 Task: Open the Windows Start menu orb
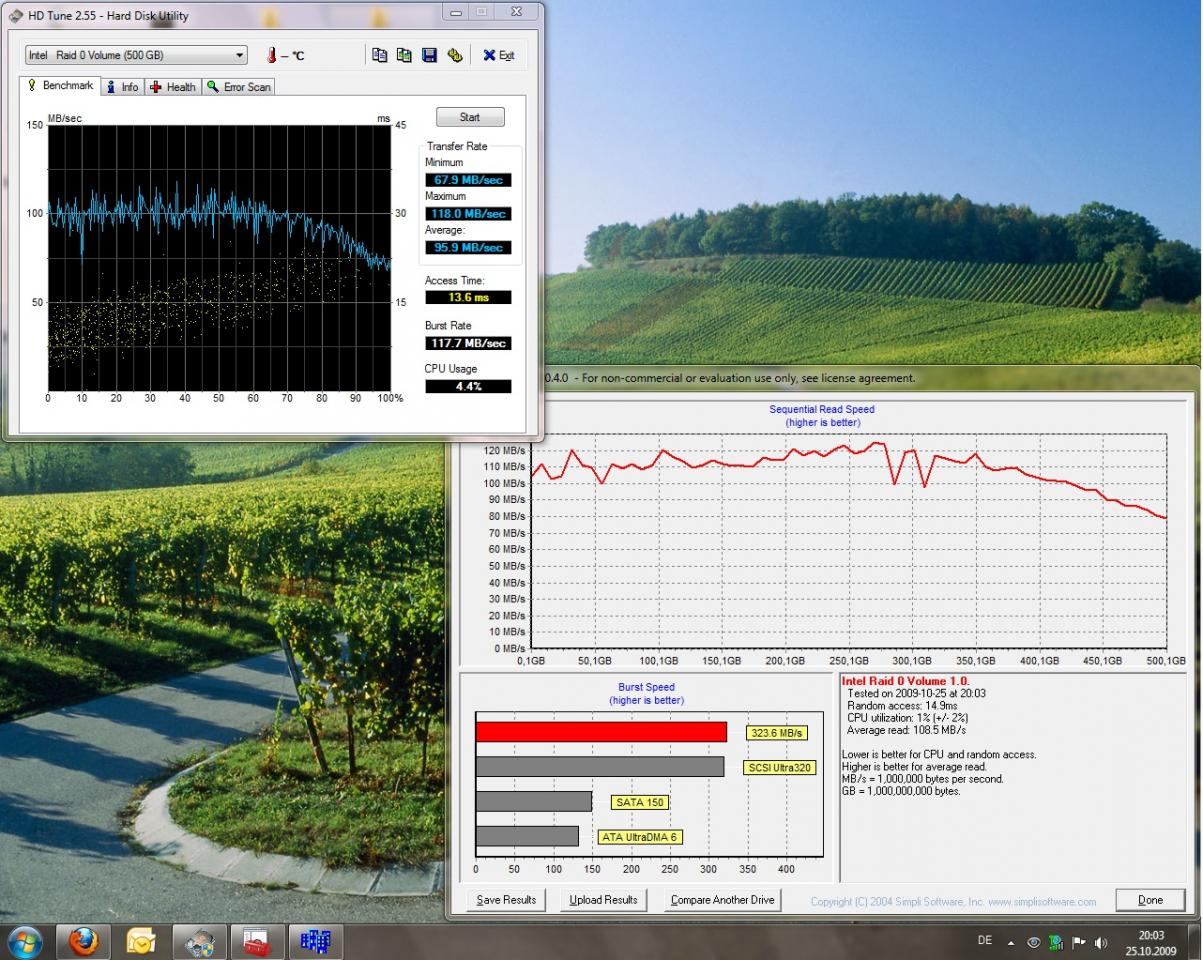24,942
